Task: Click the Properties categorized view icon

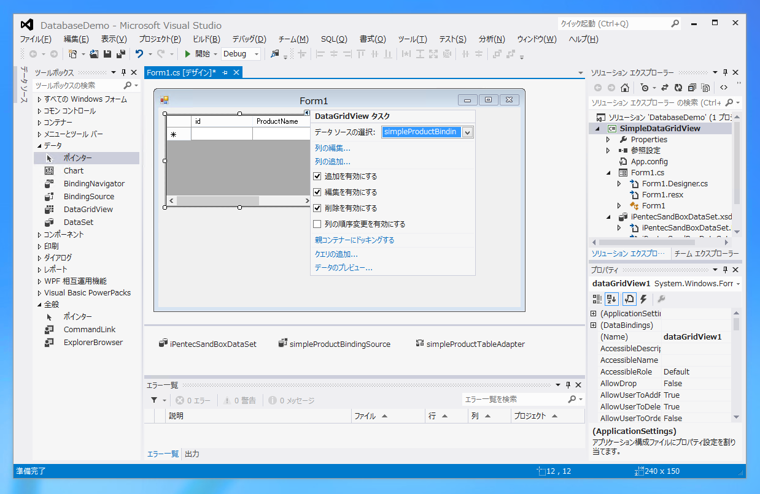Action: [597, 299]
